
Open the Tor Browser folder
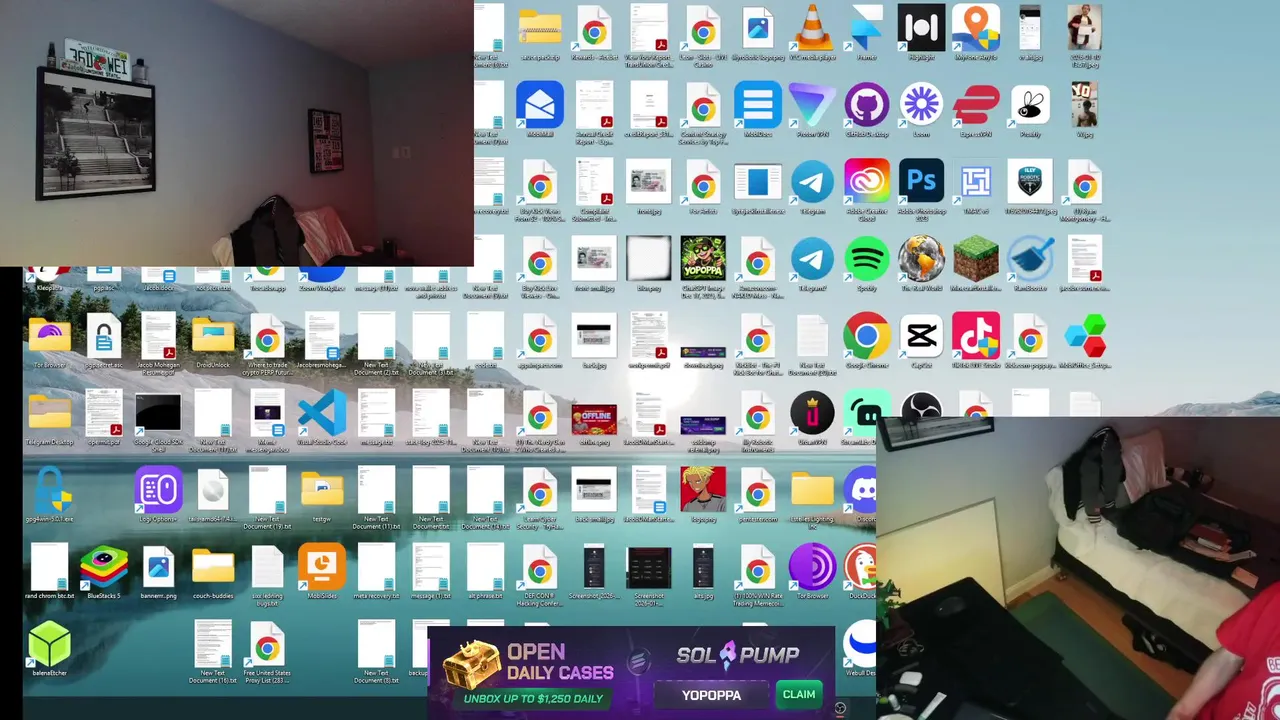pos(49,337)
